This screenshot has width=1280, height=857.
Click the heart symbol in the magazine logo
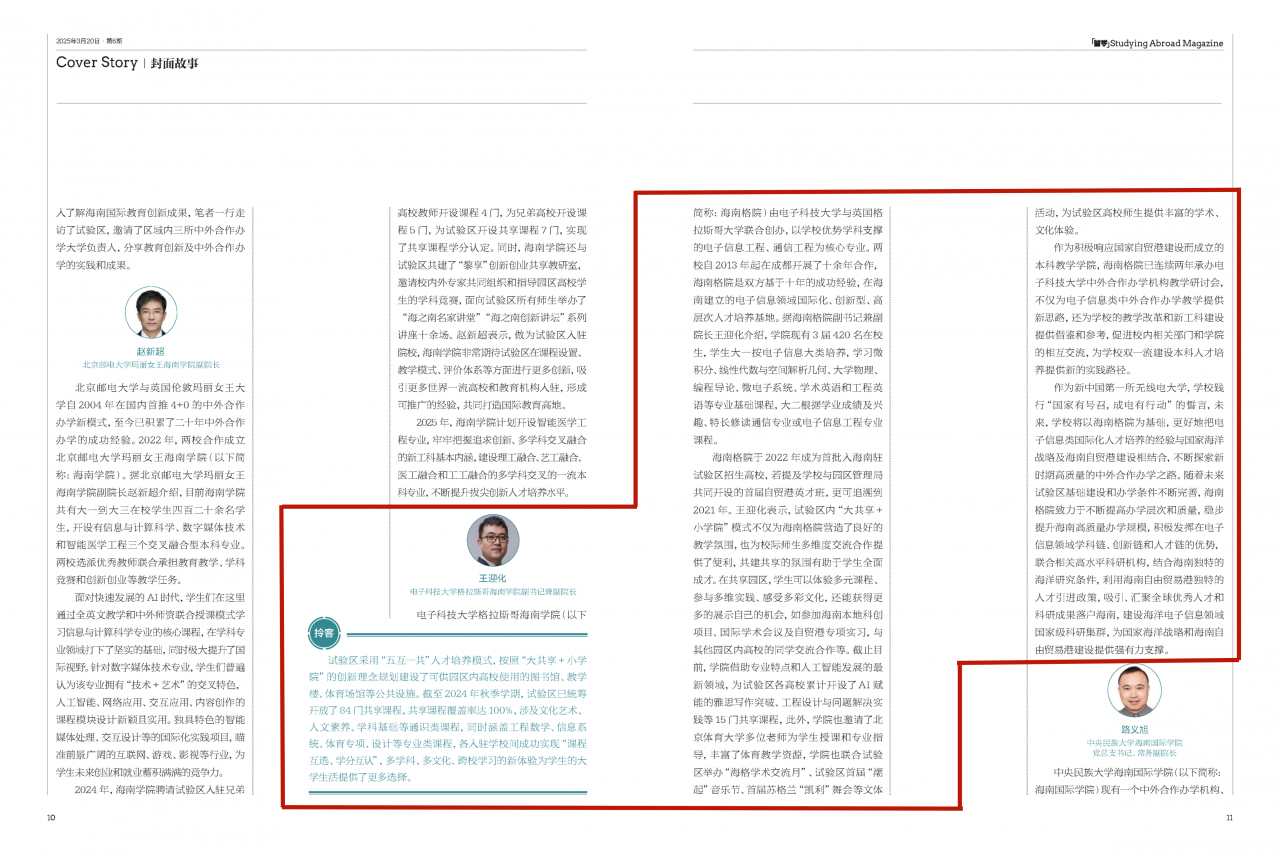tap(1106, 43)
